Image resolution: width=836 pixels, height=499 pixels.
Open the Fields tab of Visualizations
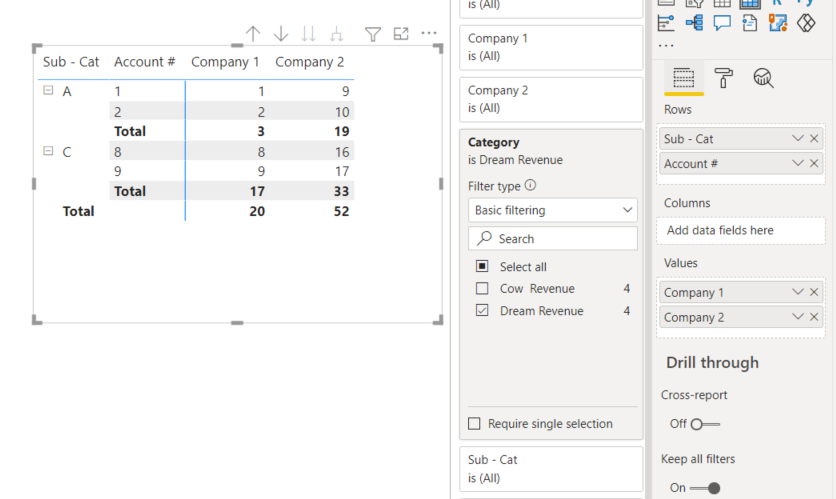[684, 78]
